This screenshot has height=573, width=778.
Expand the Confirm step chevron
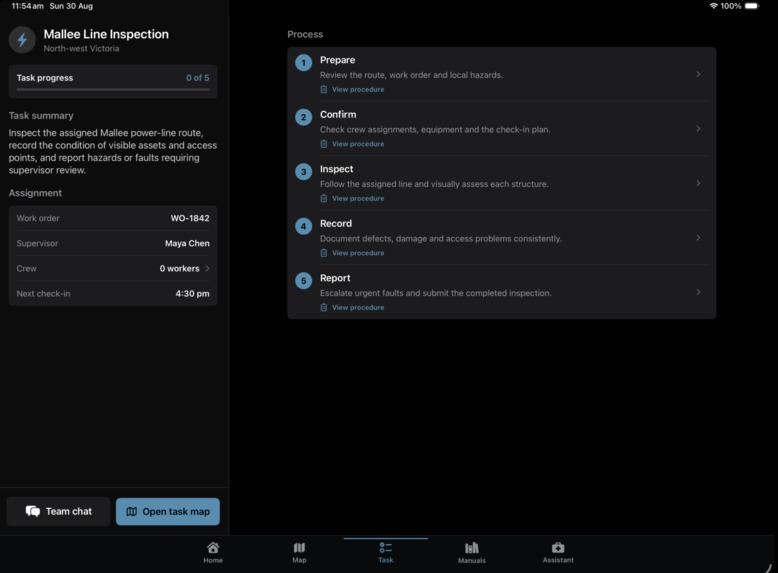(698, 128)
